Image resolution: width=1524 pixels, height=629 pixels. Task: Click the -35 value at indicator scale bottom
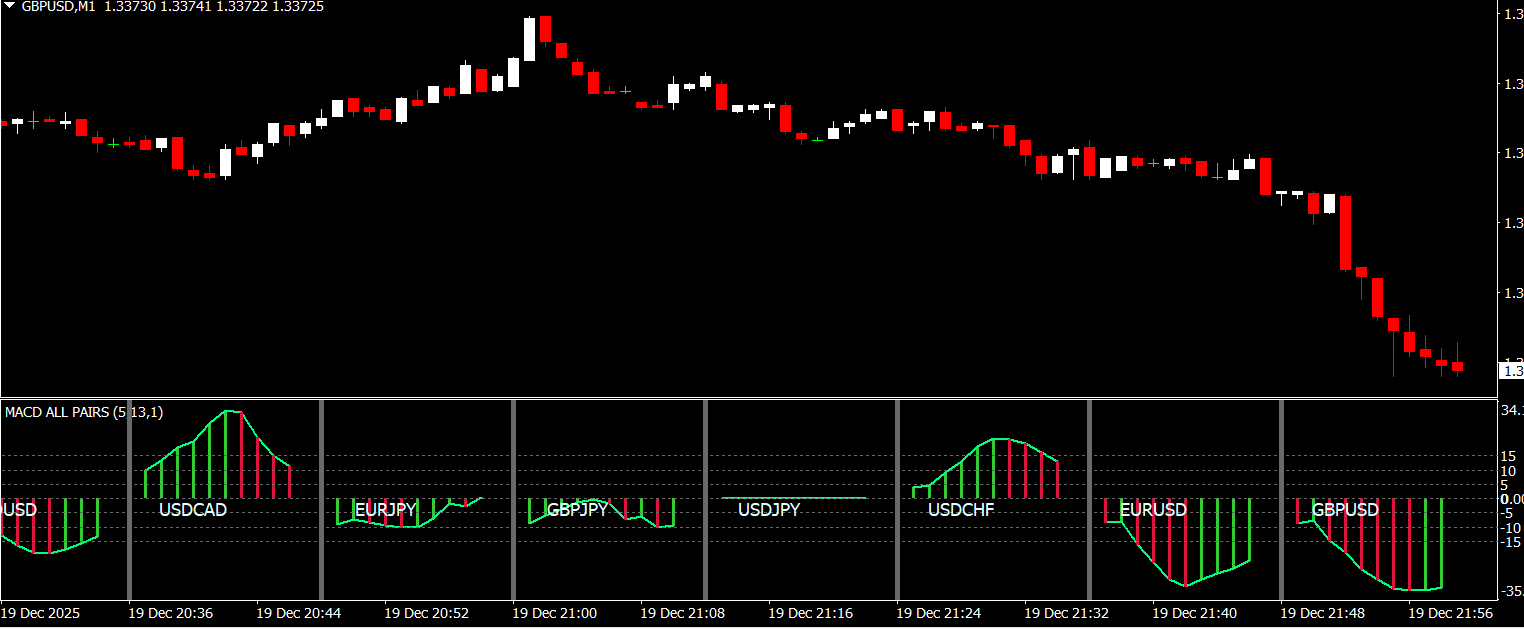click(1510, 590)
